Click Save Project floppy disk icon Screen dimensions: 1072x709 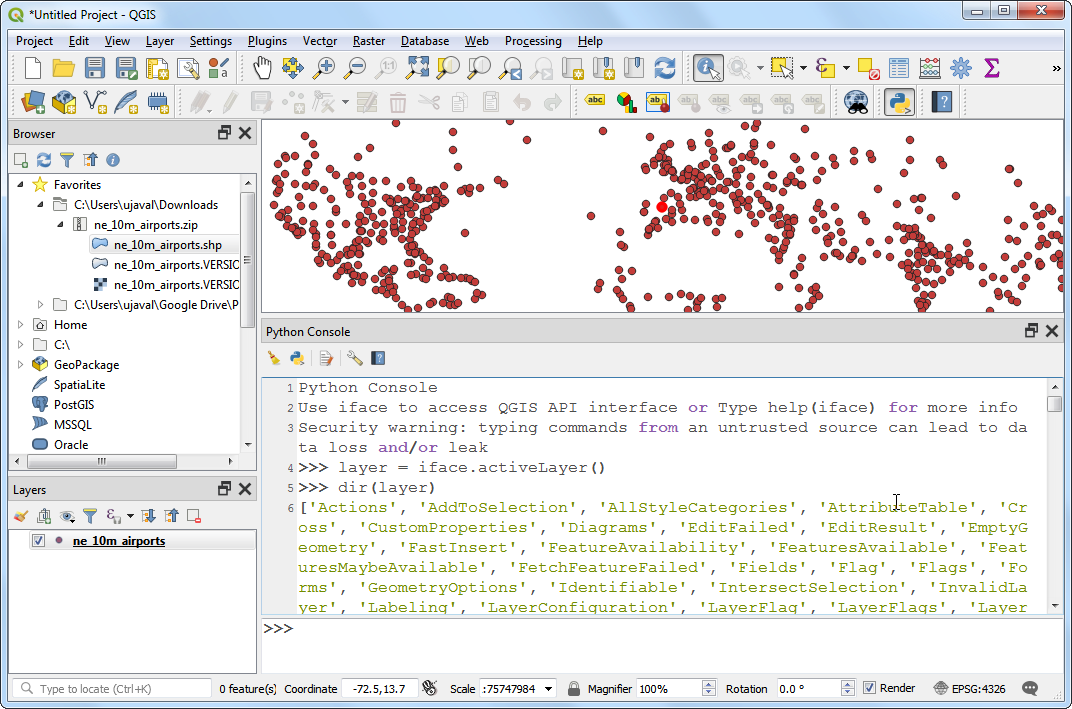95,68
